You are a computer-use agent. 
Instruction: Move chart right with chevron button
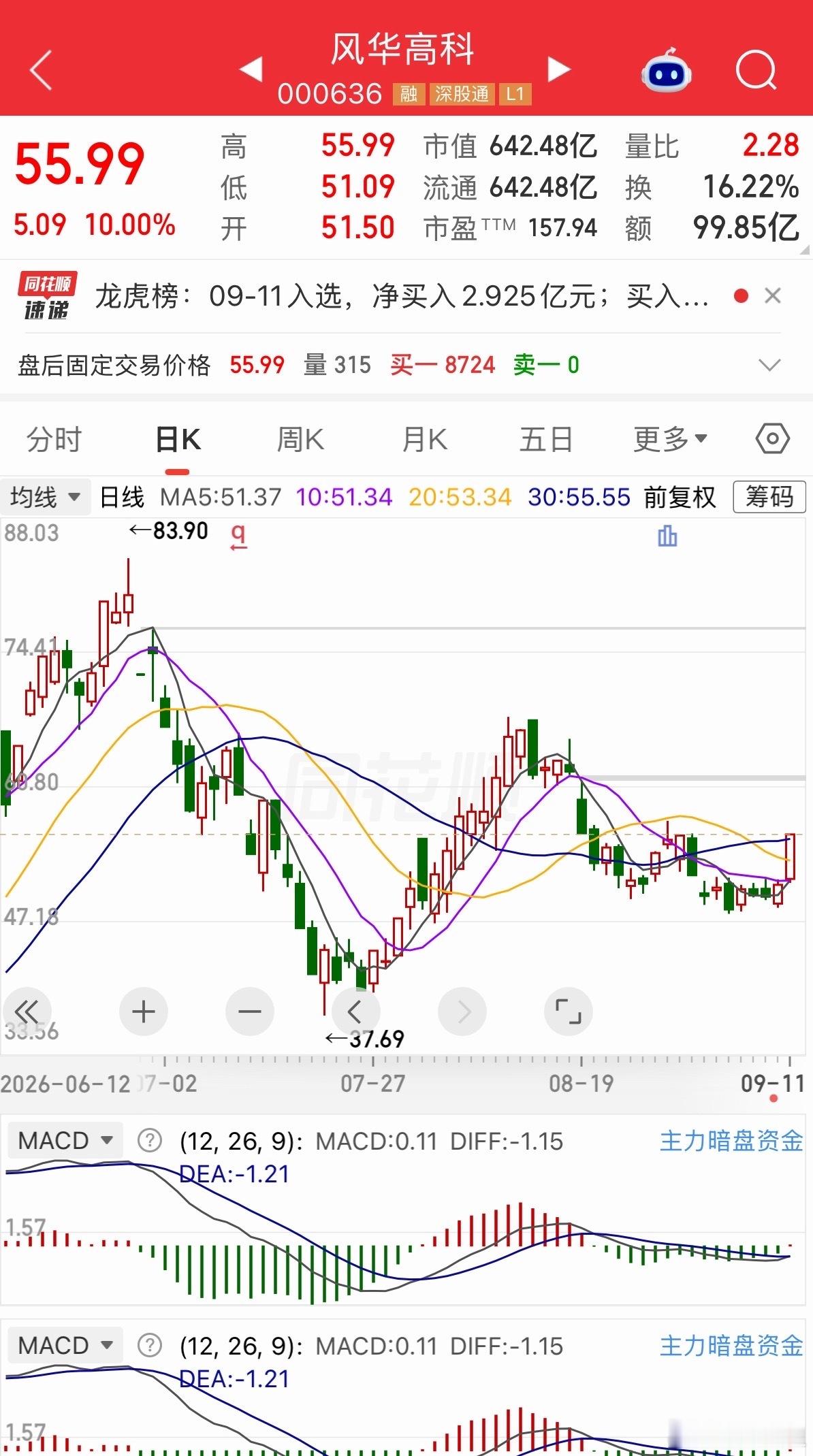(x=462, y=1012)
